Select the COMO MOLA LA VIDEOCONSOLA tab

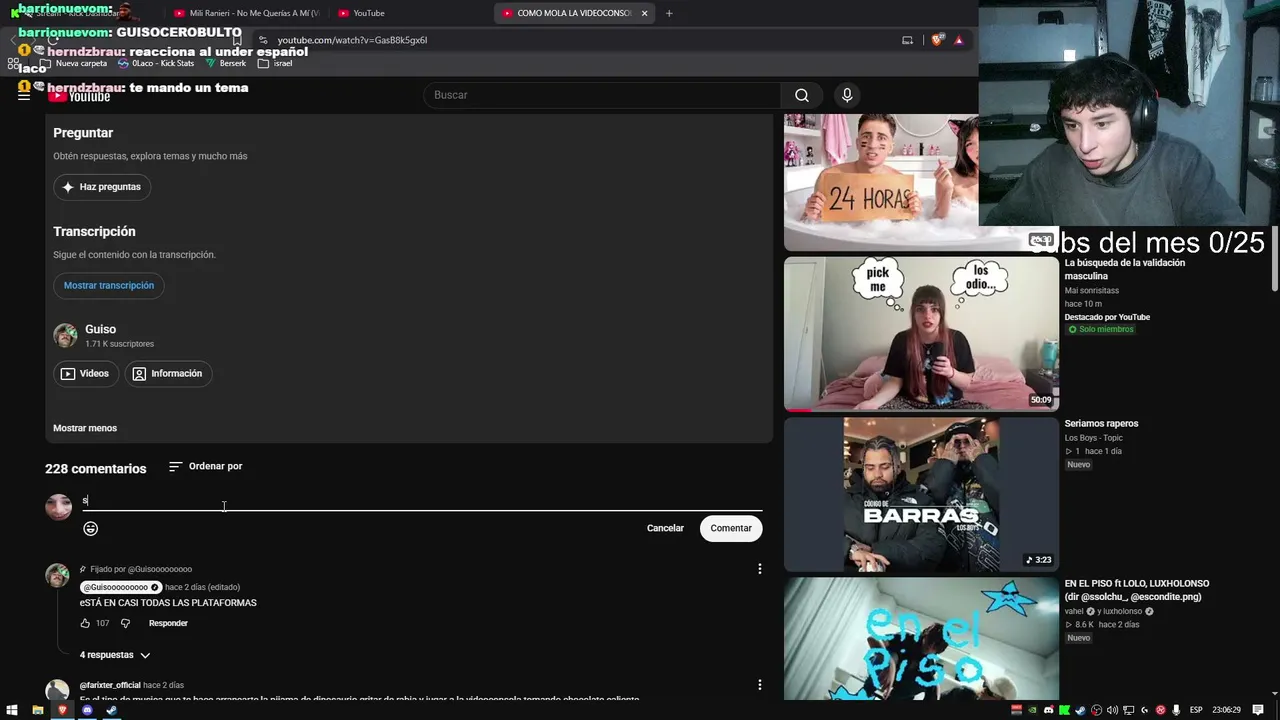(x=575, y=13)
